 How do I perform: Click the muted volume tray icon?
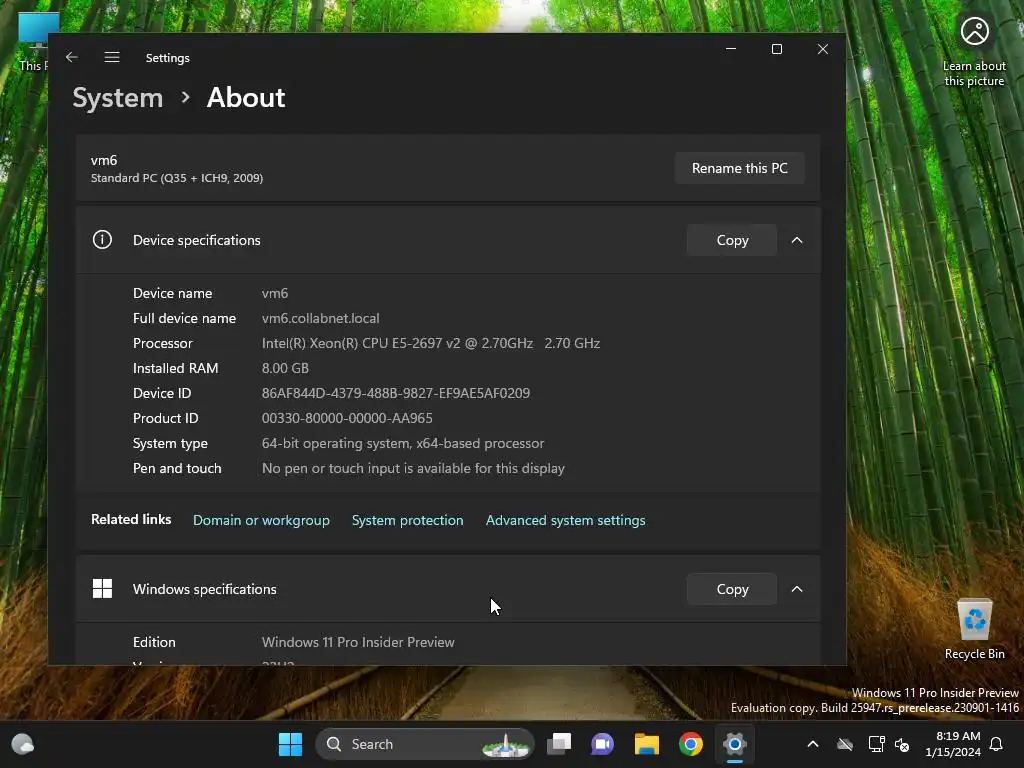(902, 744)
